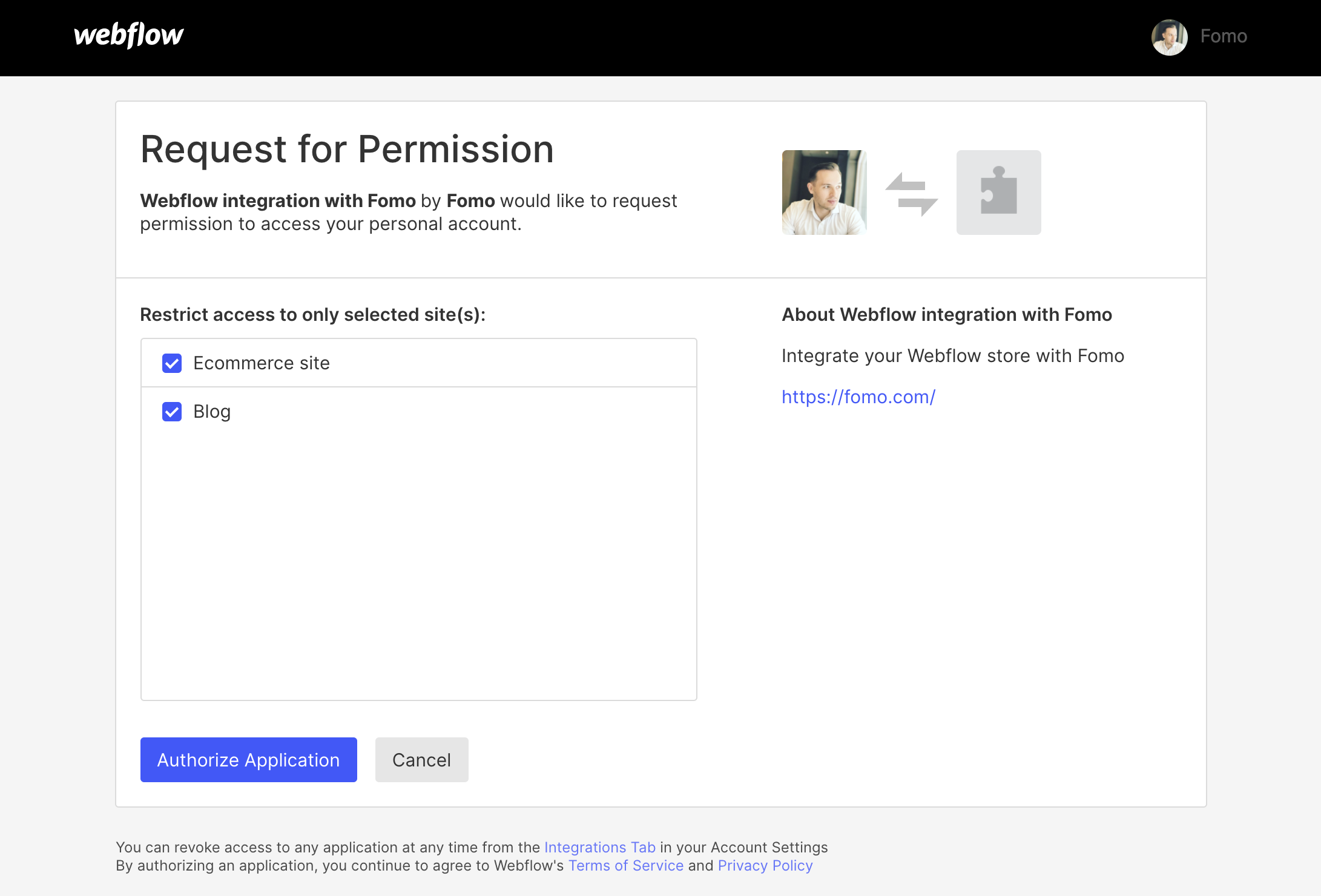Open the user avatar in the top bar
1321x896 pixels.
[1169, 37]
